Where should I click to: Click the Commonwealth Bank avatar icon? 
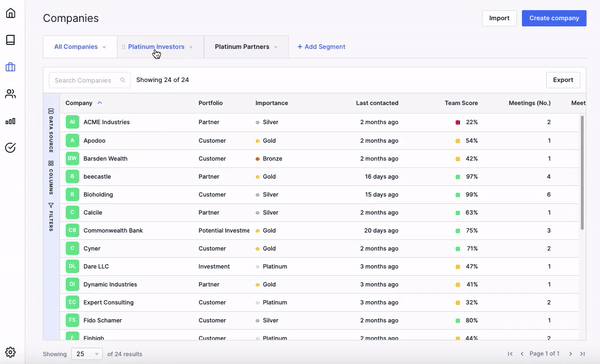pos(72,230)
